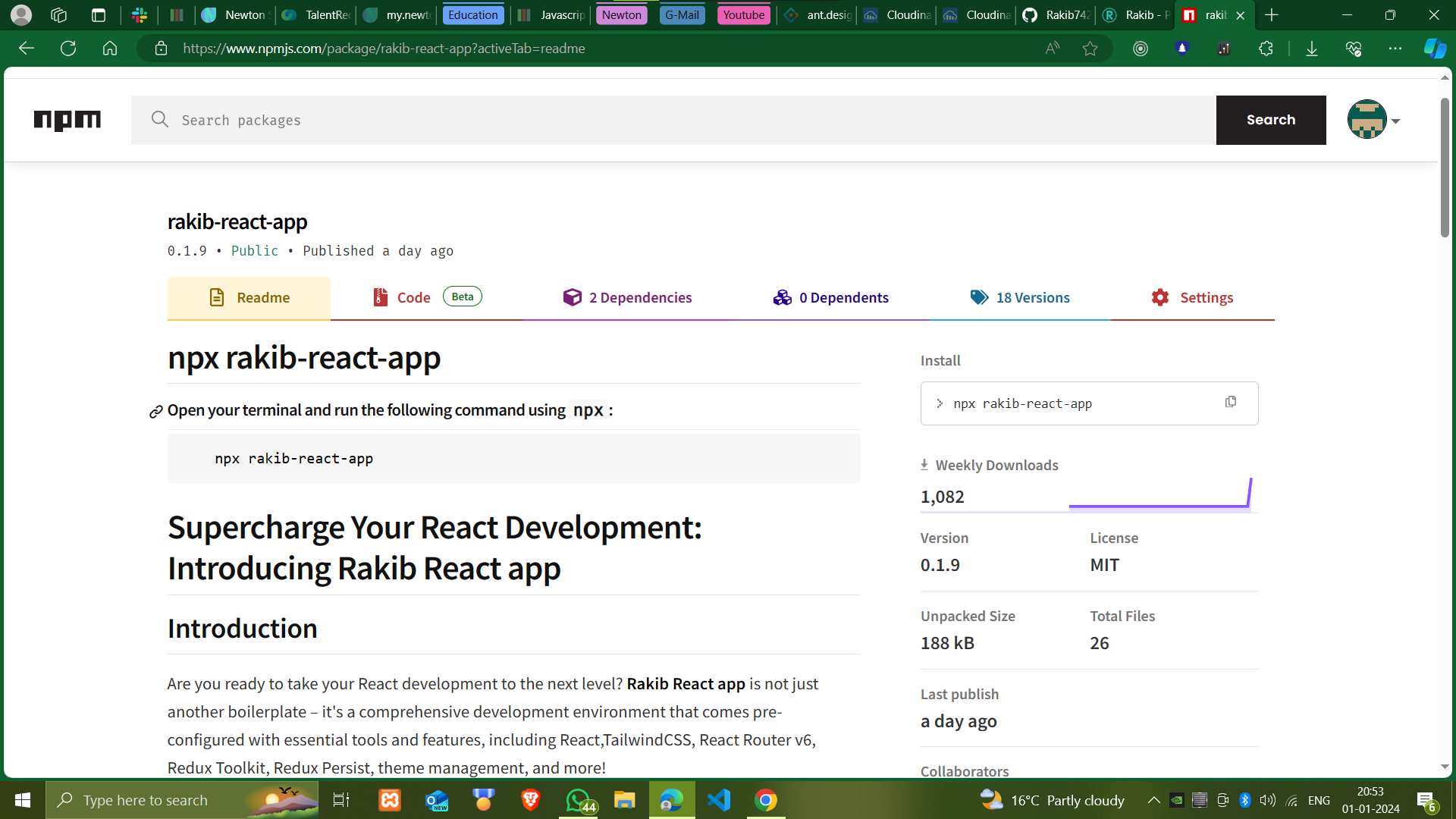Open browser downloads icon
1456x819 pixels.
coord(1311,49)
